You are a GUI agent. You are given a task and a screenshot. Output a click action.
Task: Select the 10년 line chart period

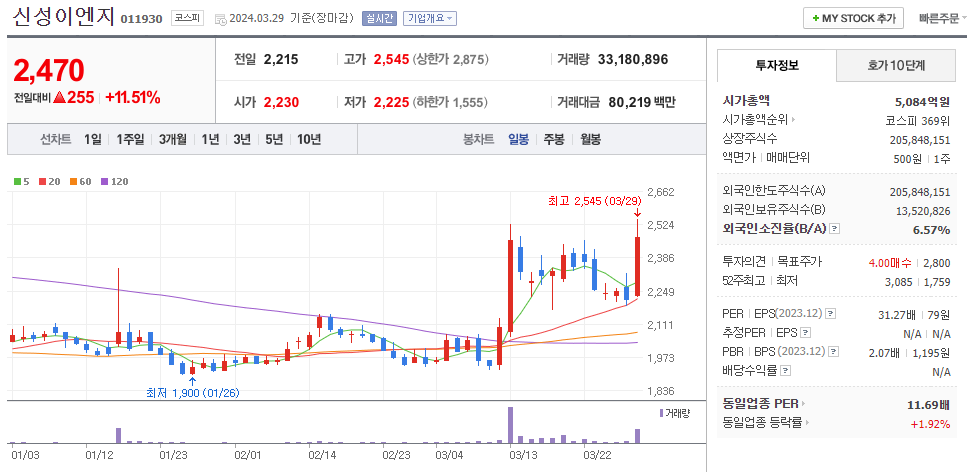pos(309,139)
